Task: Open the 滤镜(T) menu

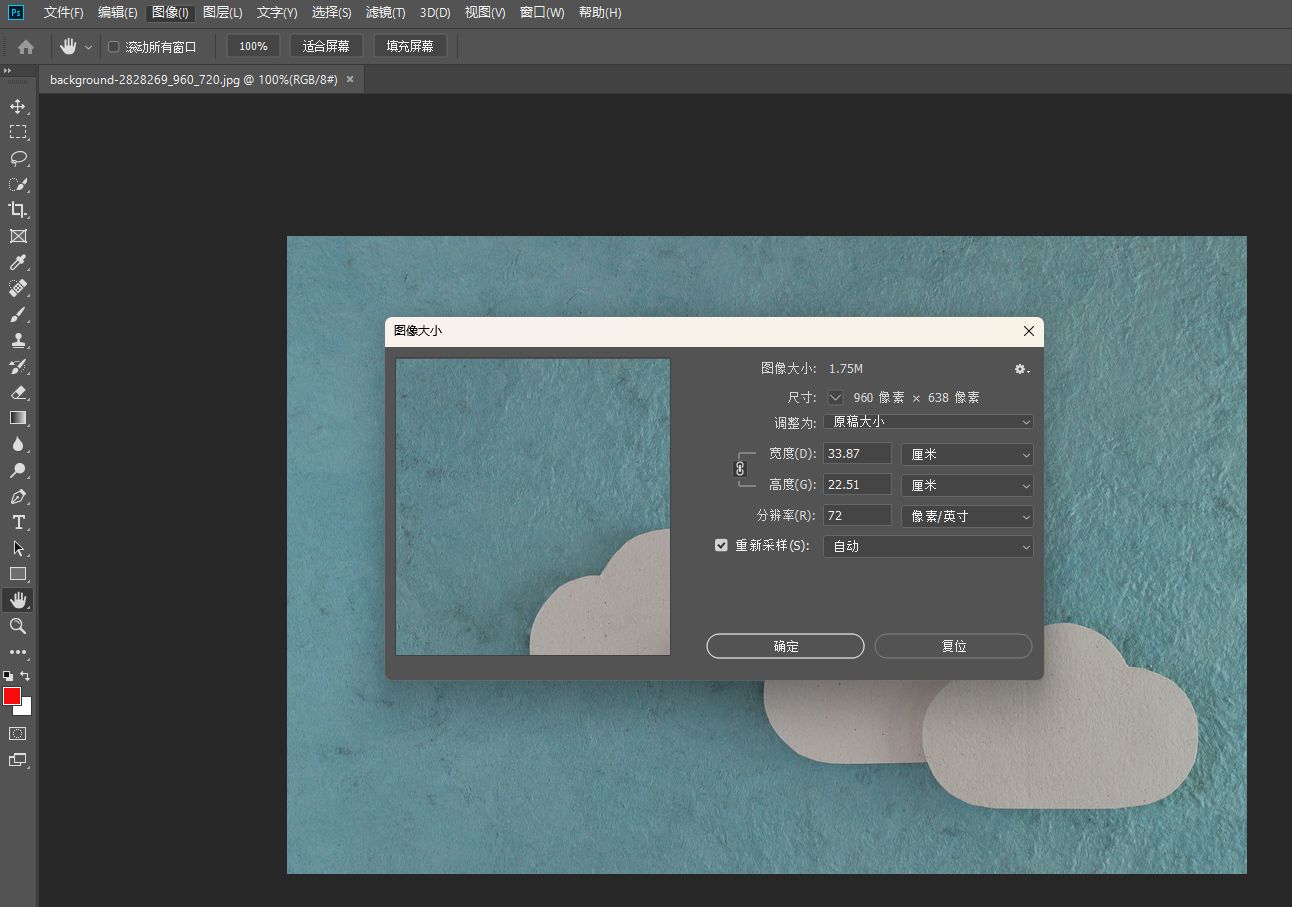Action: tap(385, 13)
